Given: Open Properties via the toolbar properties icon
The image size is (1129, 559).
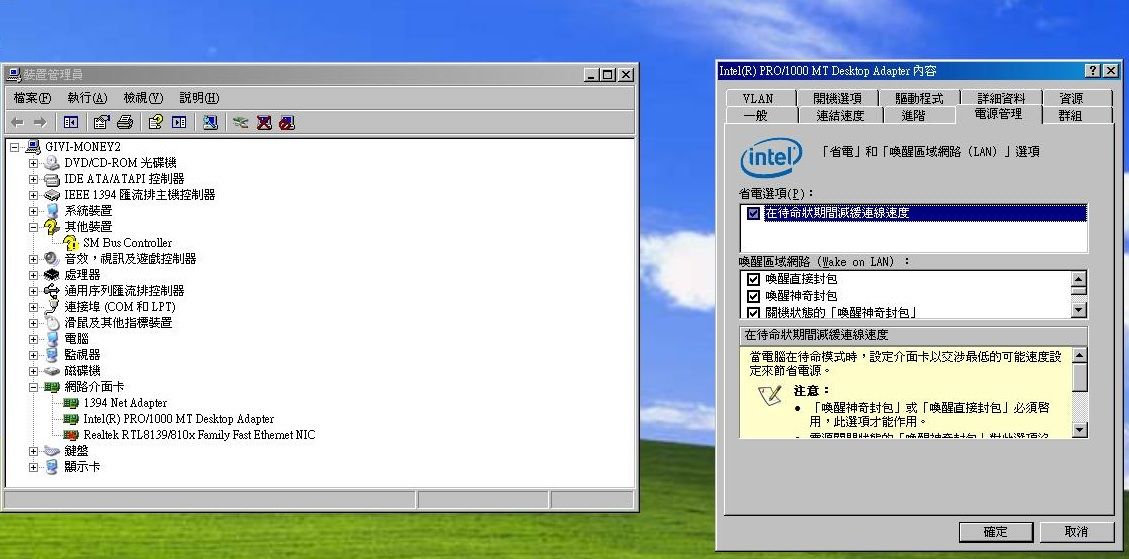Looking at the screenshot, I should coord(102,122).
